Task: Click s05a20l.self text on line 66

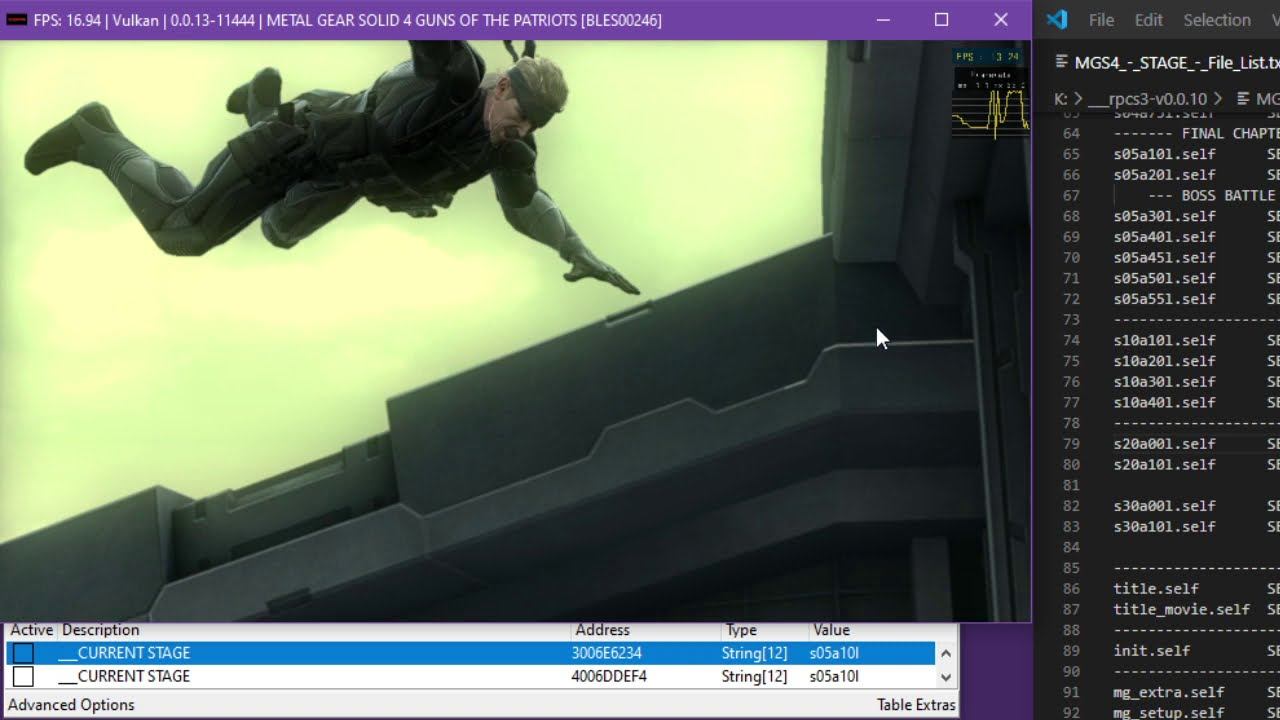Action: point(1165,175)
